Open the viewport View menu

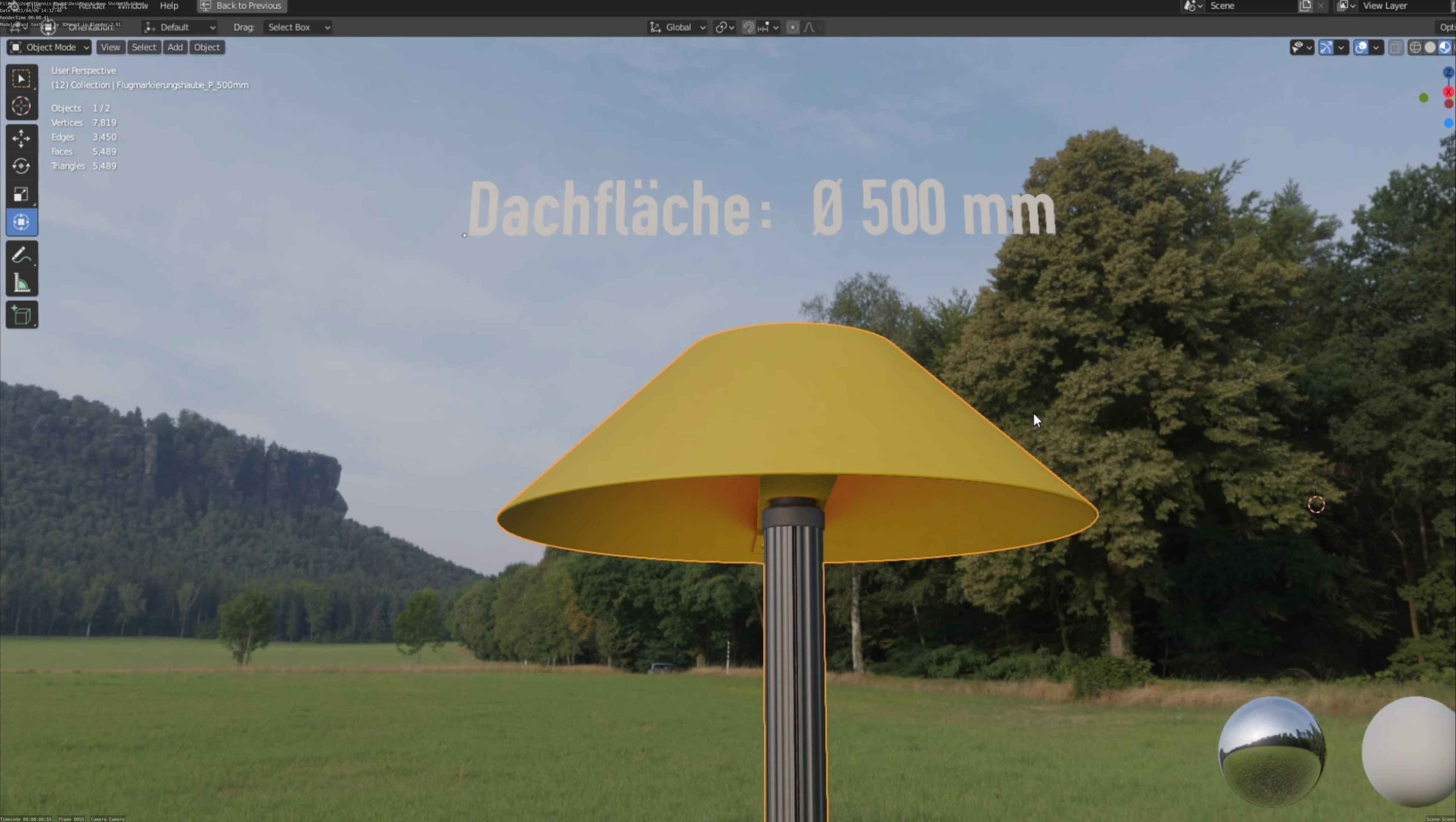point(110,47)
